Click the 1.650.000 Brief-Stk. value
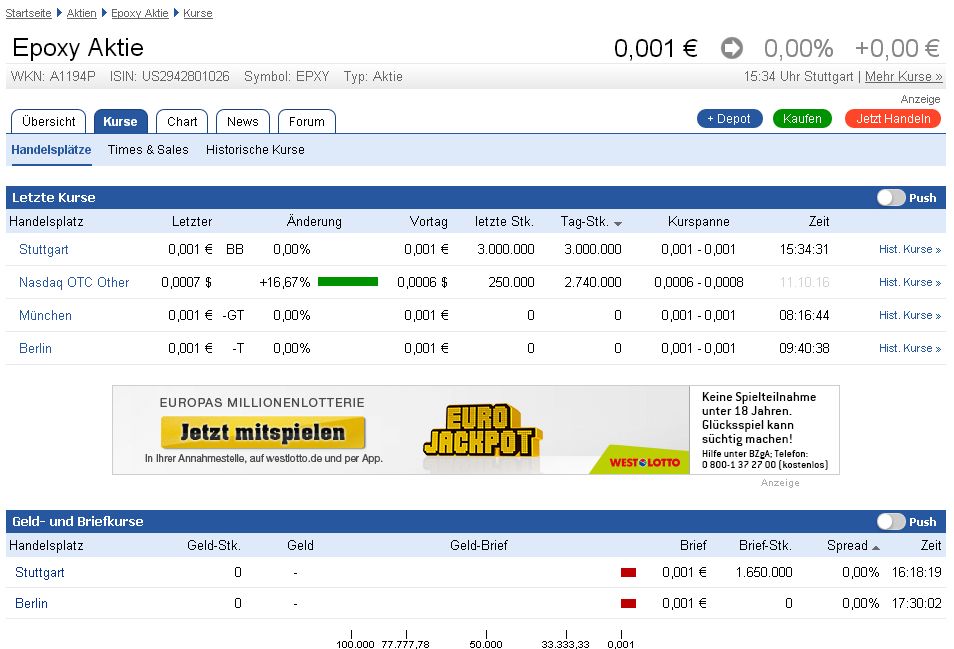 [764, 572]
